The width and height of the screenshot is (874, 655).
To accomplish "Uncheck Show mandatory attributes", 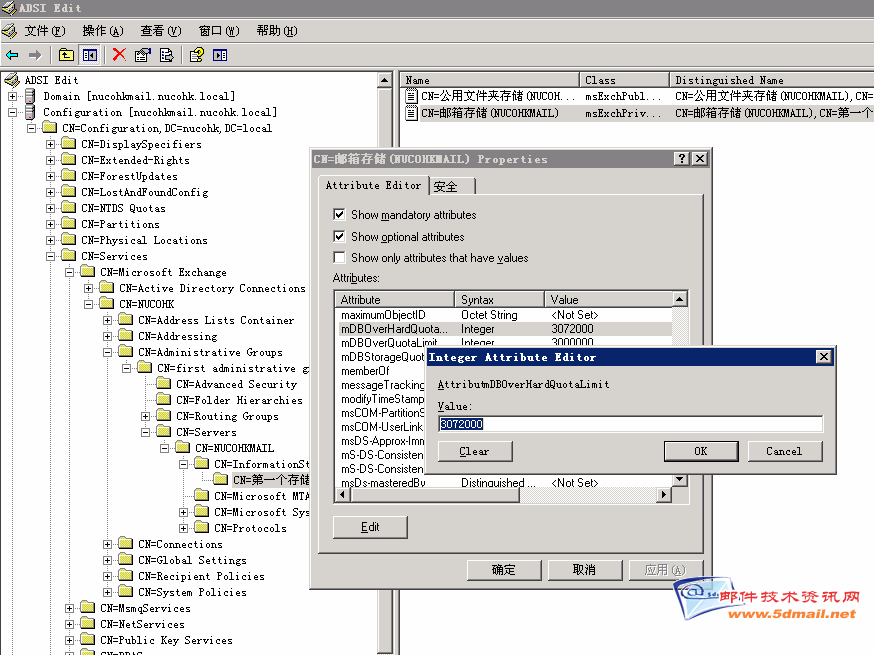I will pos(340,215).
